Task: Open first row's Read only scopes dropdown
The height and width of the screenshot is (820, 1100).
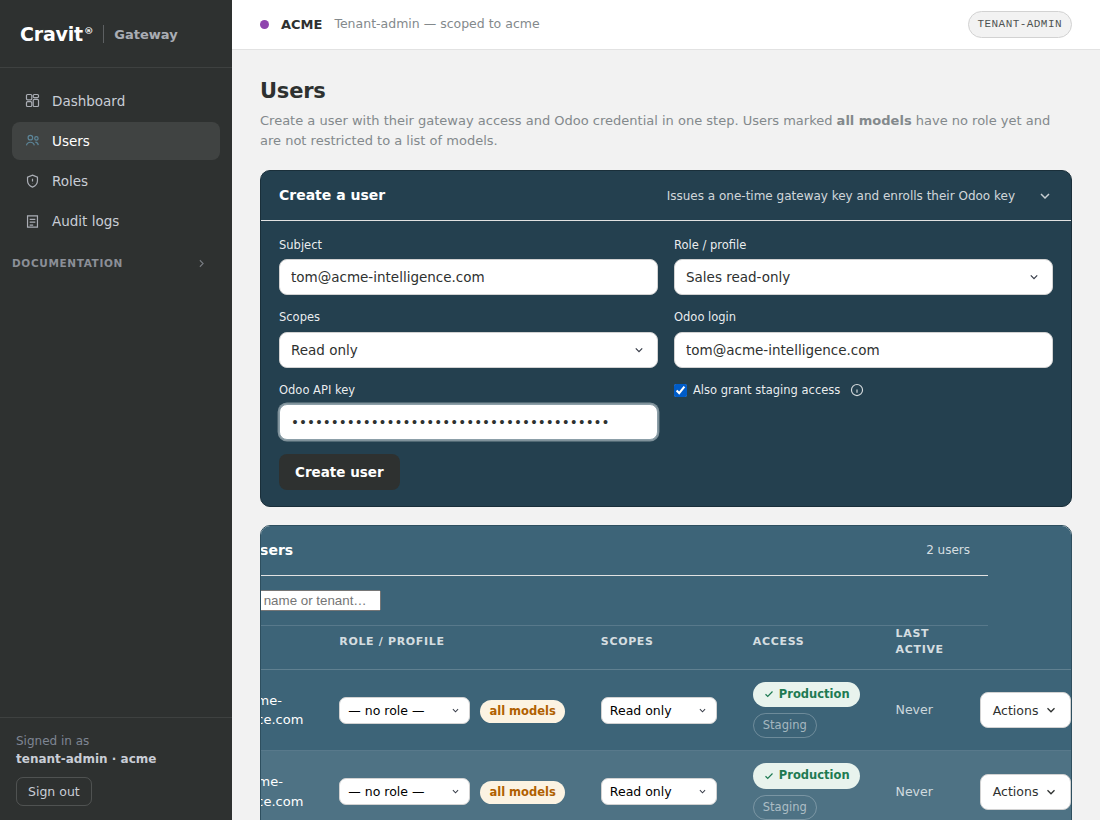Action: (658, 711)
